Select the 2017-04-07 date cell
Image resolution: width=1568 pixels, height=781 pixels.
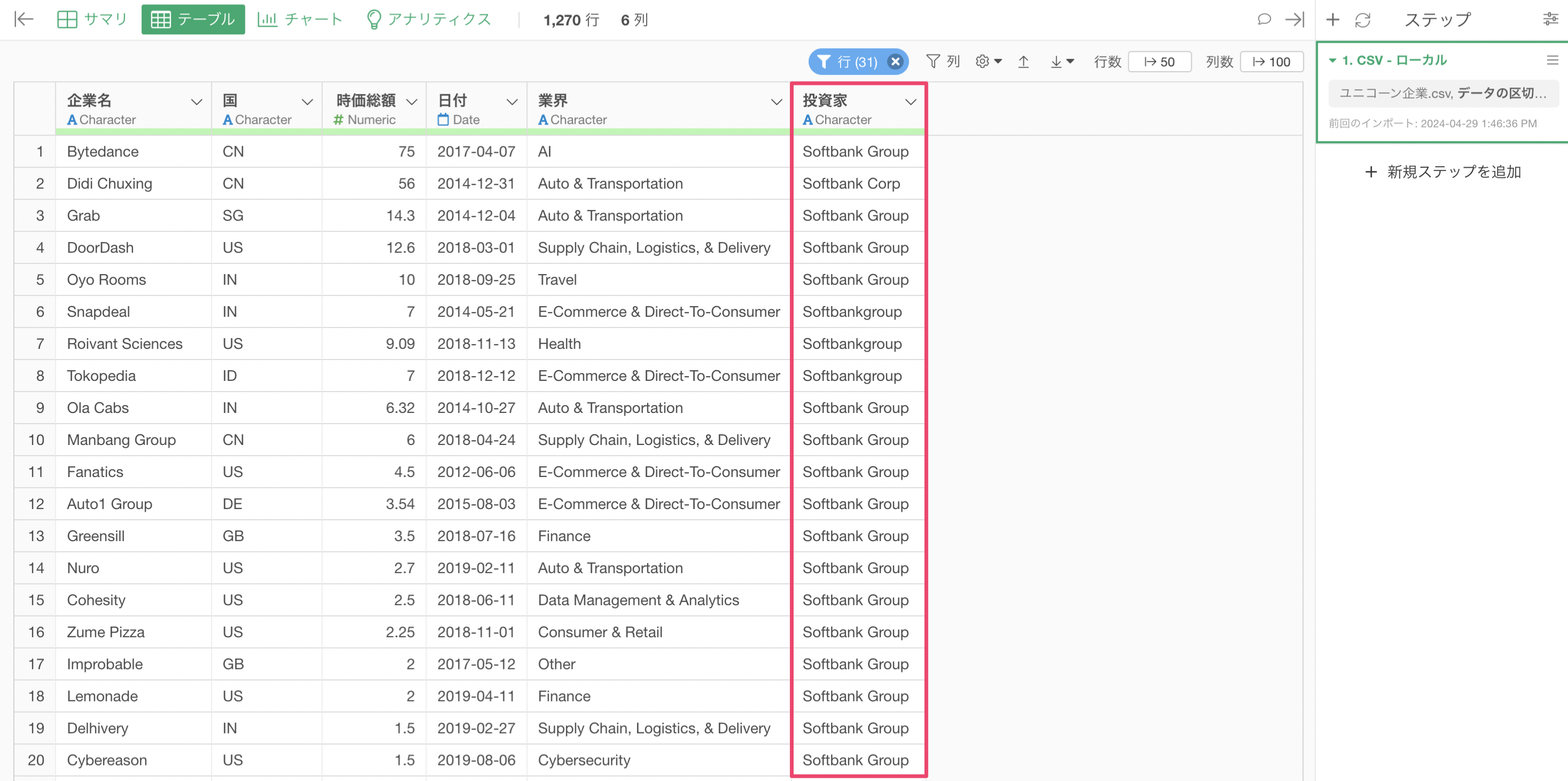point(476,152)
